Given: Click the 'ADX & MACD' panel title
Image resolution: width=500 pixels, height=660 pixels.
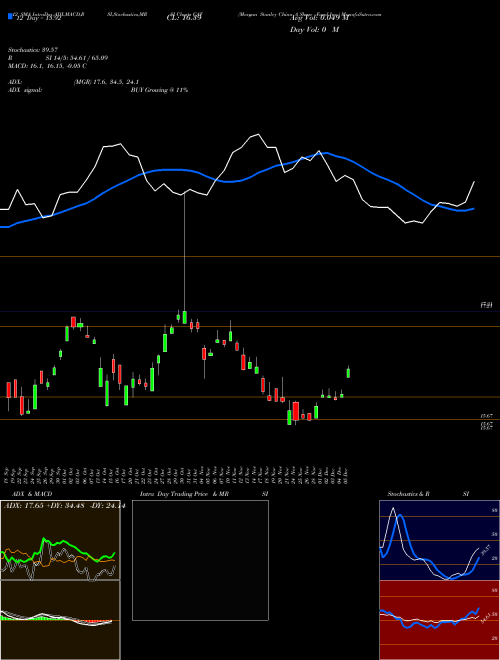Looking at the screenshot, I should pos(32,494).
